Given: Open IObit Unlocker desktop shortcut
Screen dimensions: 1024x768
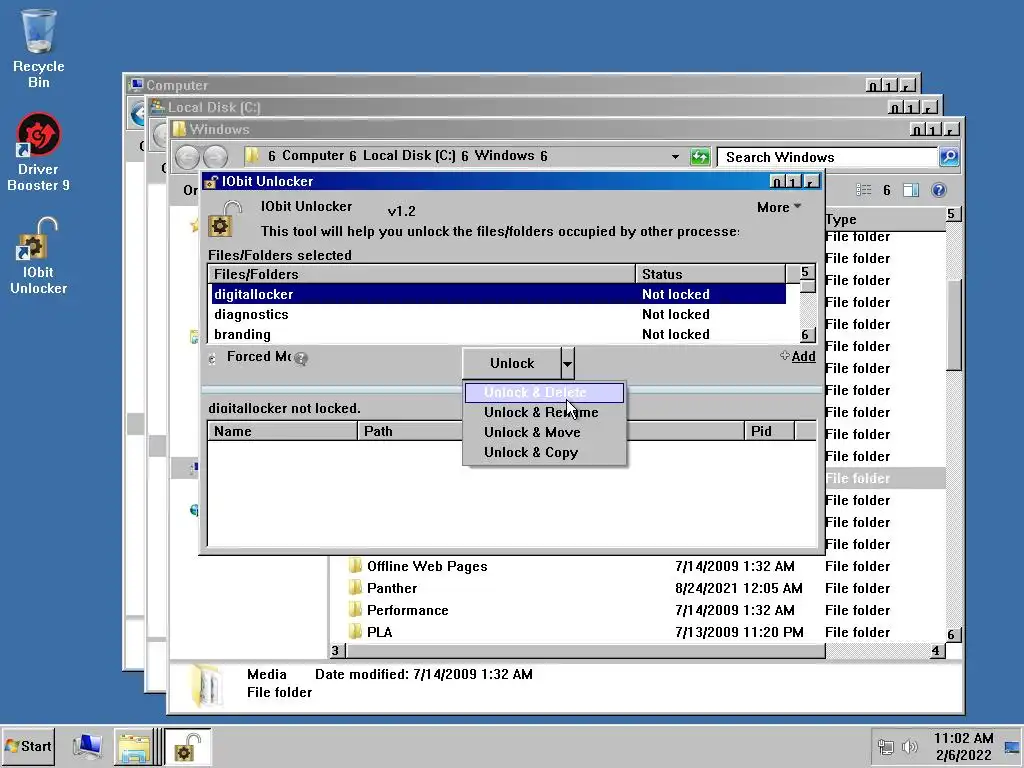Looking at the screenshot, I should tap(39, 256).
